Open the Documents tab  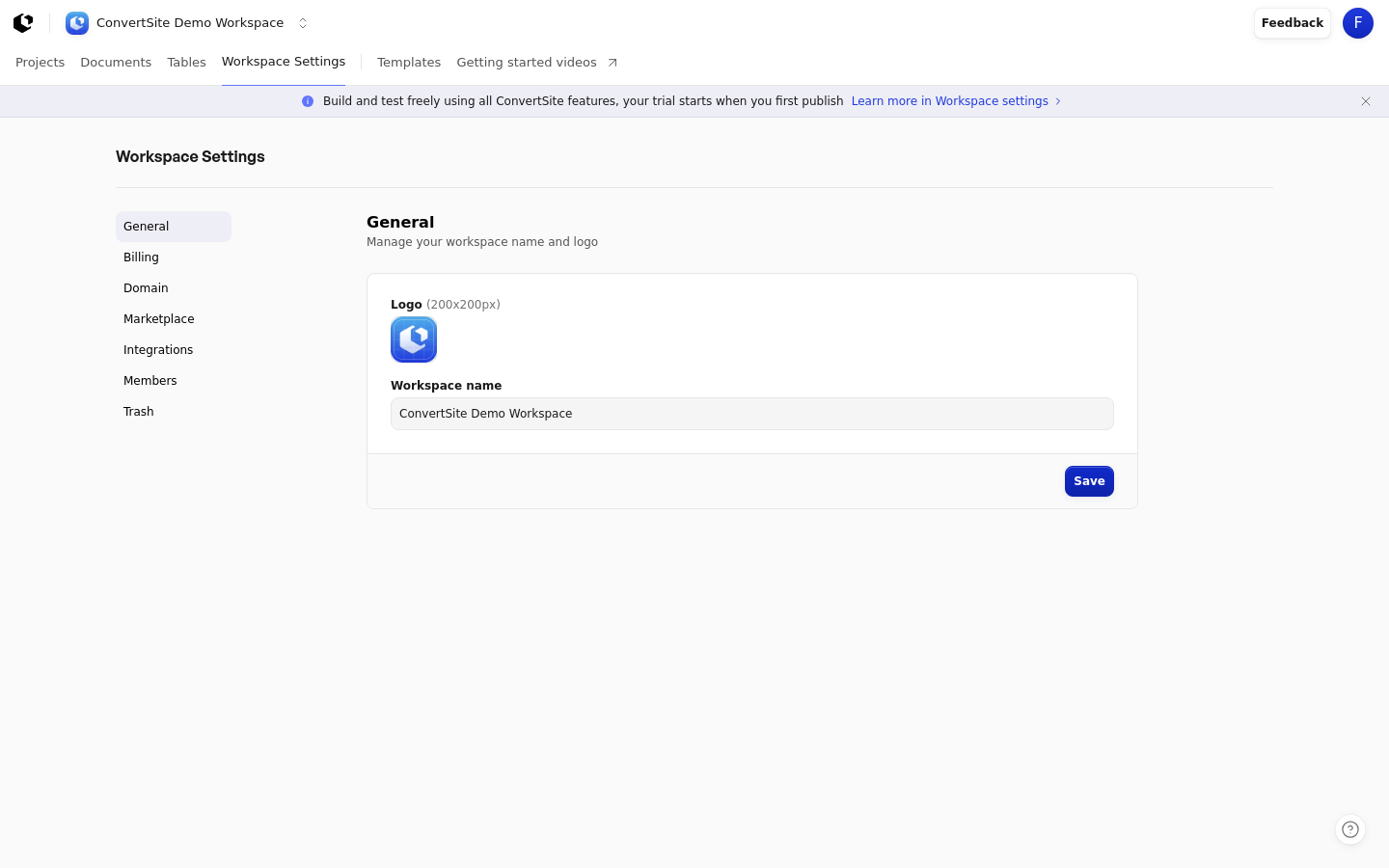tap(116, 63)
